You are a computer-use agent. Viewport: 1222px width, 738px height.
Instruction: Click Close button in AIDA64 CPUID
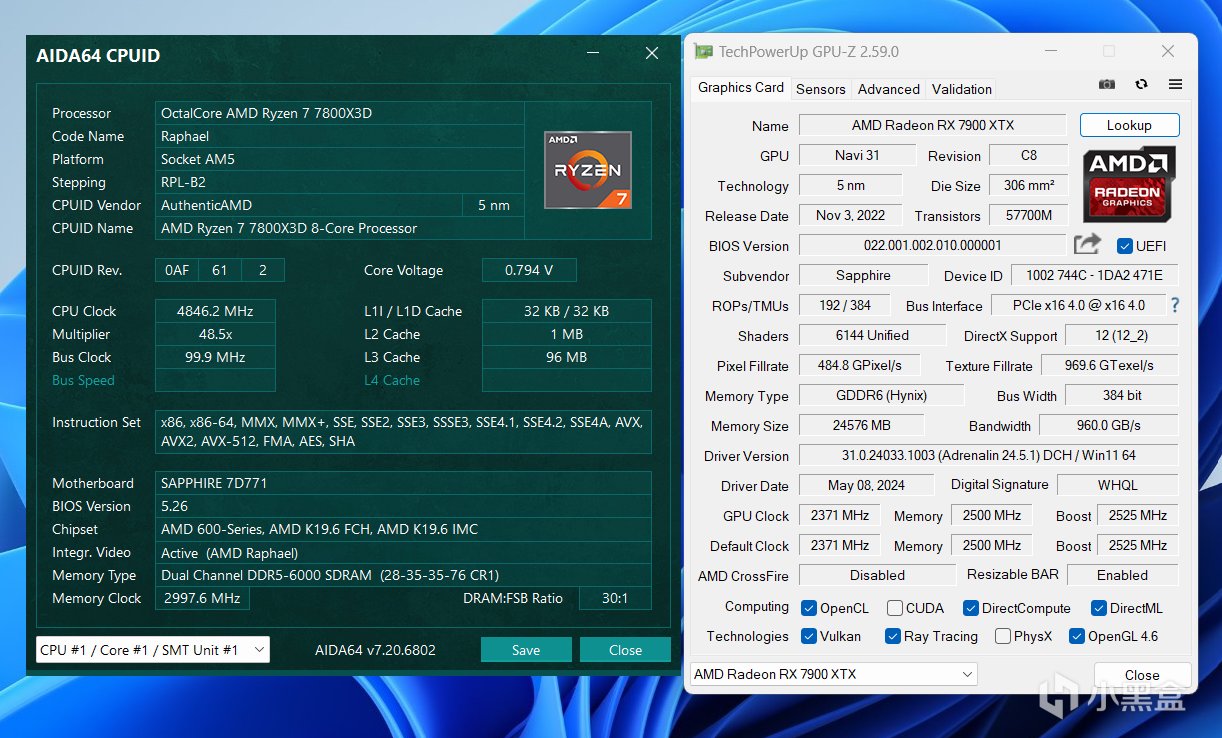pyautogui.click(x=625, y=650)
